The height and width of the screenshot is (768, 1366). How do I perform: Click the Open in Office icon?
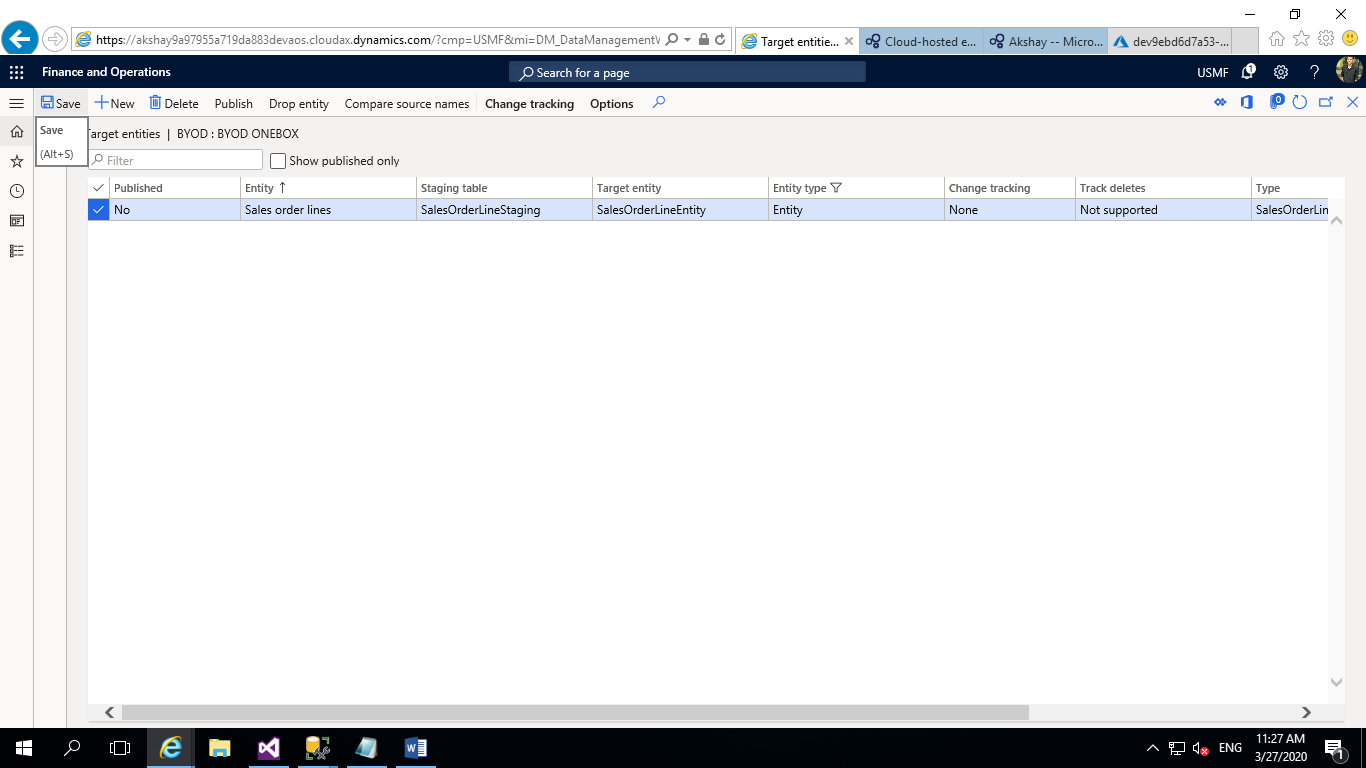point(1247,102)
